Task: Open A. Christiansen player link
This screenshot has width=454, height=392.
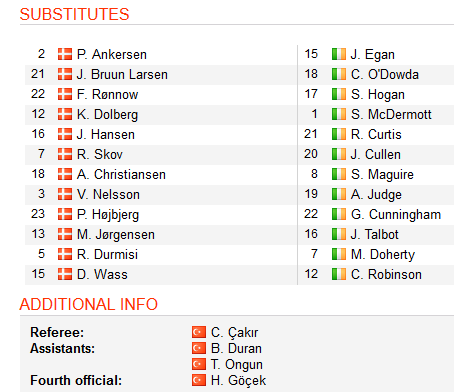Action: point(121,174)
